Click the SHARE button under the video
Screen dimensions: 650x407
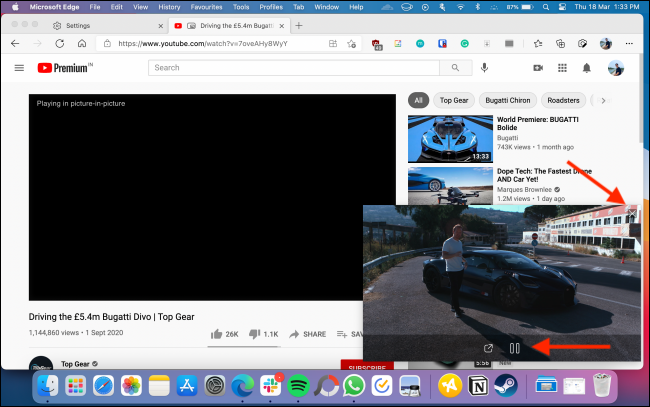(307, 333)
